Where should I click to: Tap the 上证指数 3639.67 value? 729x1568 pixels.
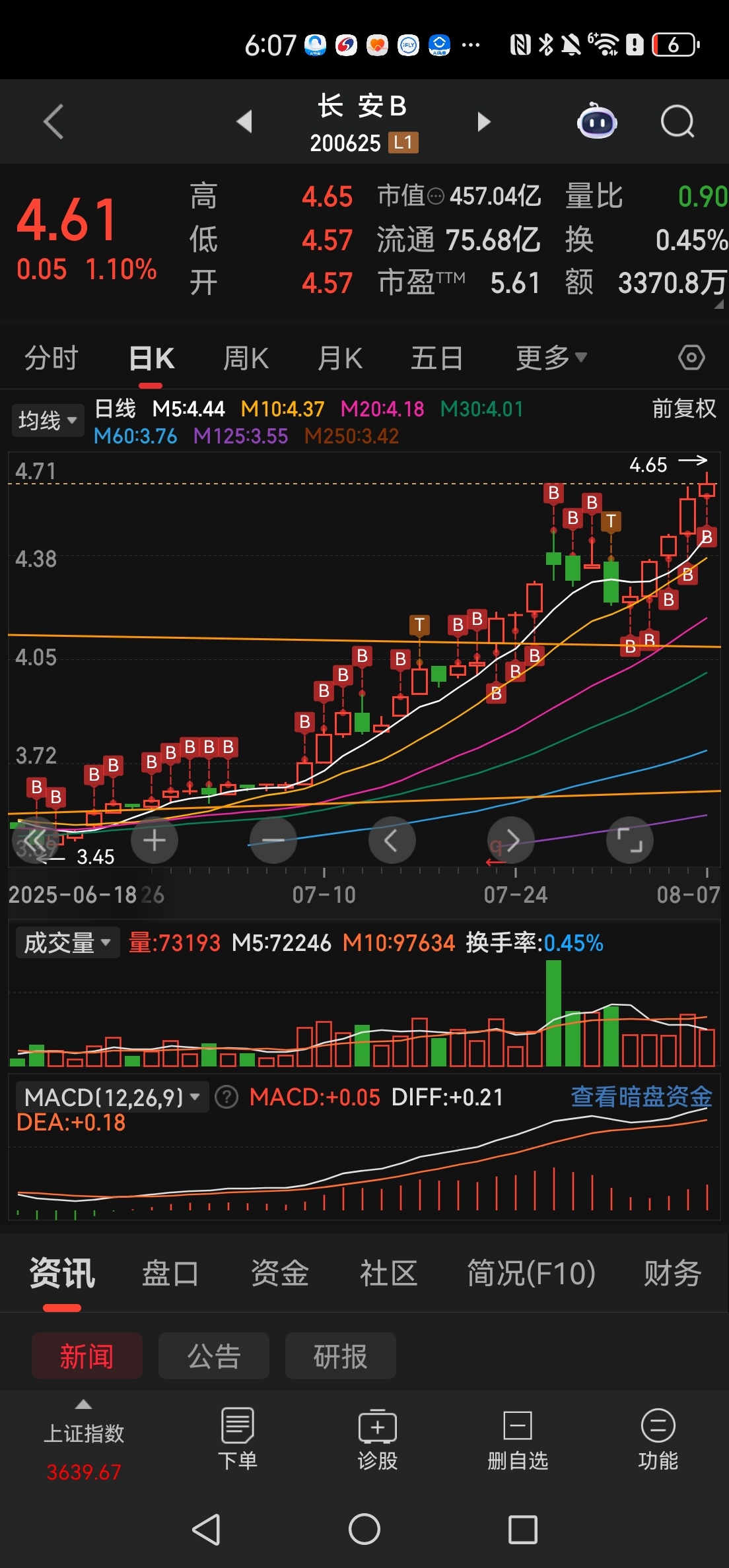[x=84, y=1472]
